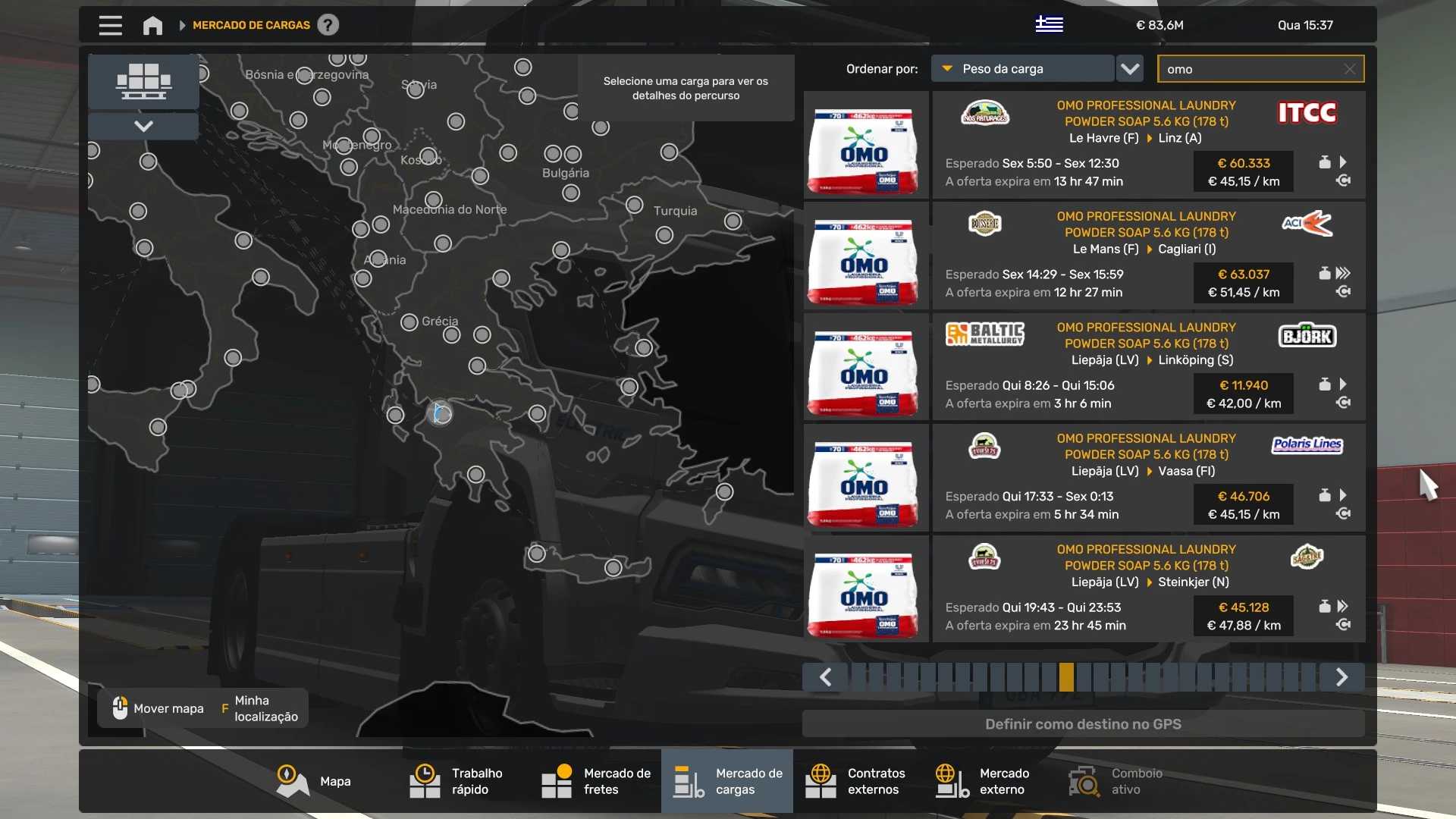Screen dimensions: 1456x819
Task: Click the weight icon on the Steinkjer job
Action: 1325,607
